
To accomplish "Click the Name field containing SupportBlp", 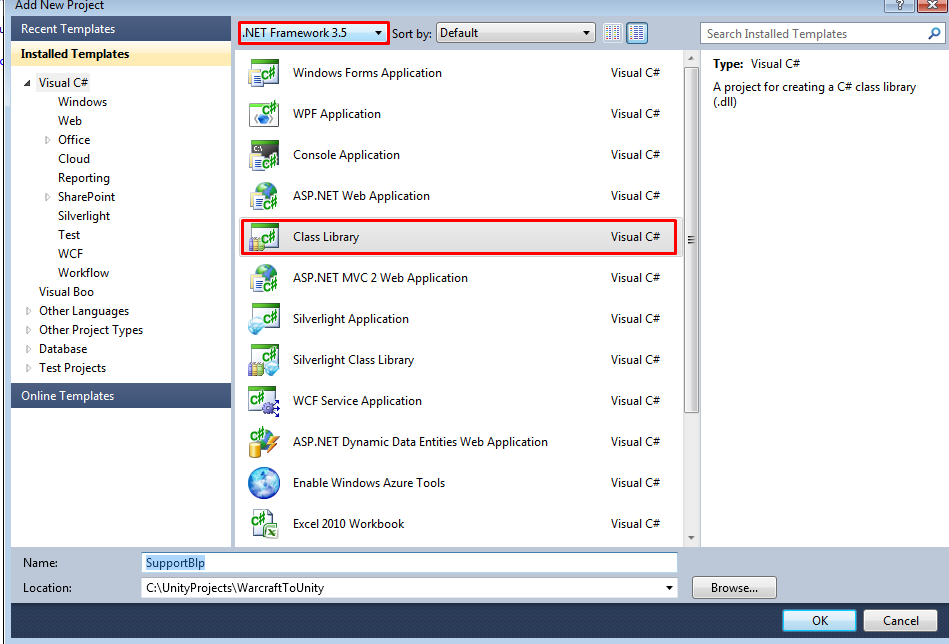I will click(409, 563).
